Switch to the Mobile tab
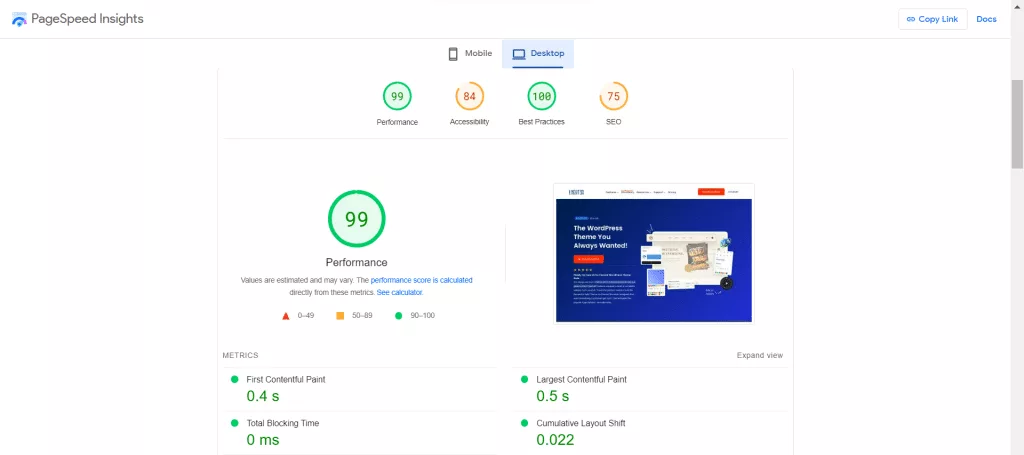 [470, 54]
